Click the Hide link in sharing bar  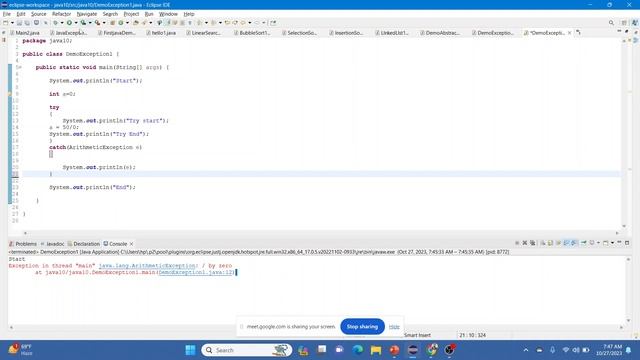pyautogui.click(x=394, y=327)
